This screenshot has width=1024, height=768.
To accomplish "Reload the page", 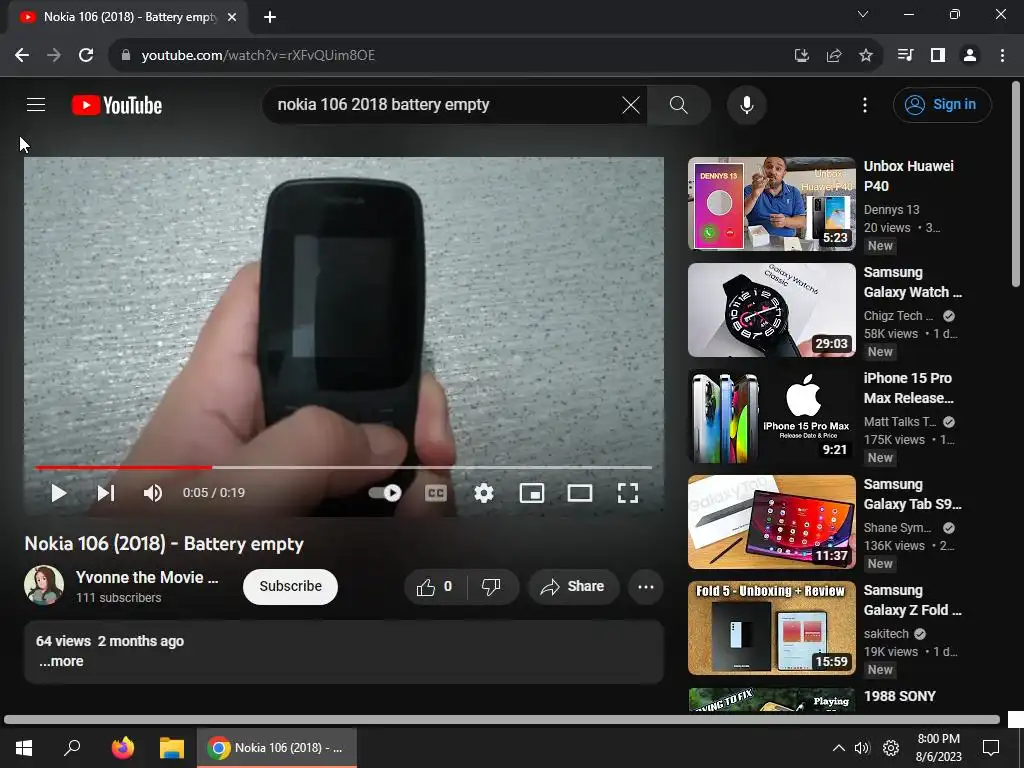I will [86, 56].
